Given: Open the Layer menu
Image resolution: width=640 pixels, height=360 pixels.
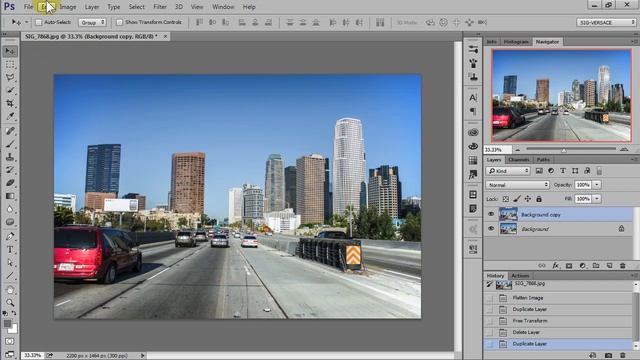Looking at the screenshot, I should click(92, 7).
